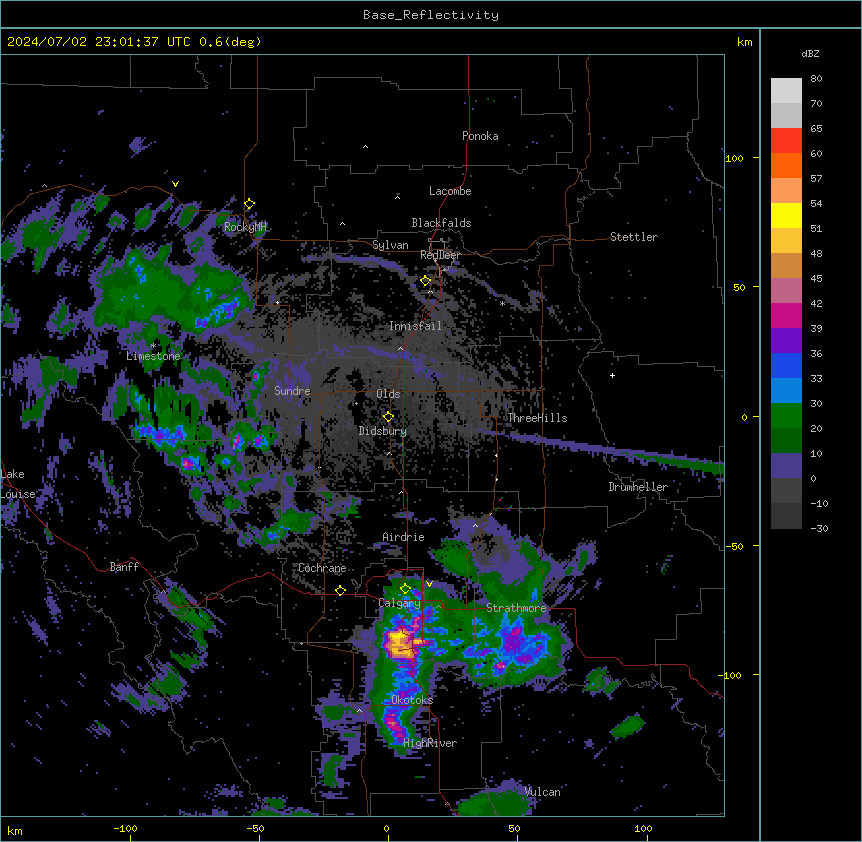The width and height of the screenshot is (862, 842).
Task: Select the Drumheller label
Action: click(638, 487)
